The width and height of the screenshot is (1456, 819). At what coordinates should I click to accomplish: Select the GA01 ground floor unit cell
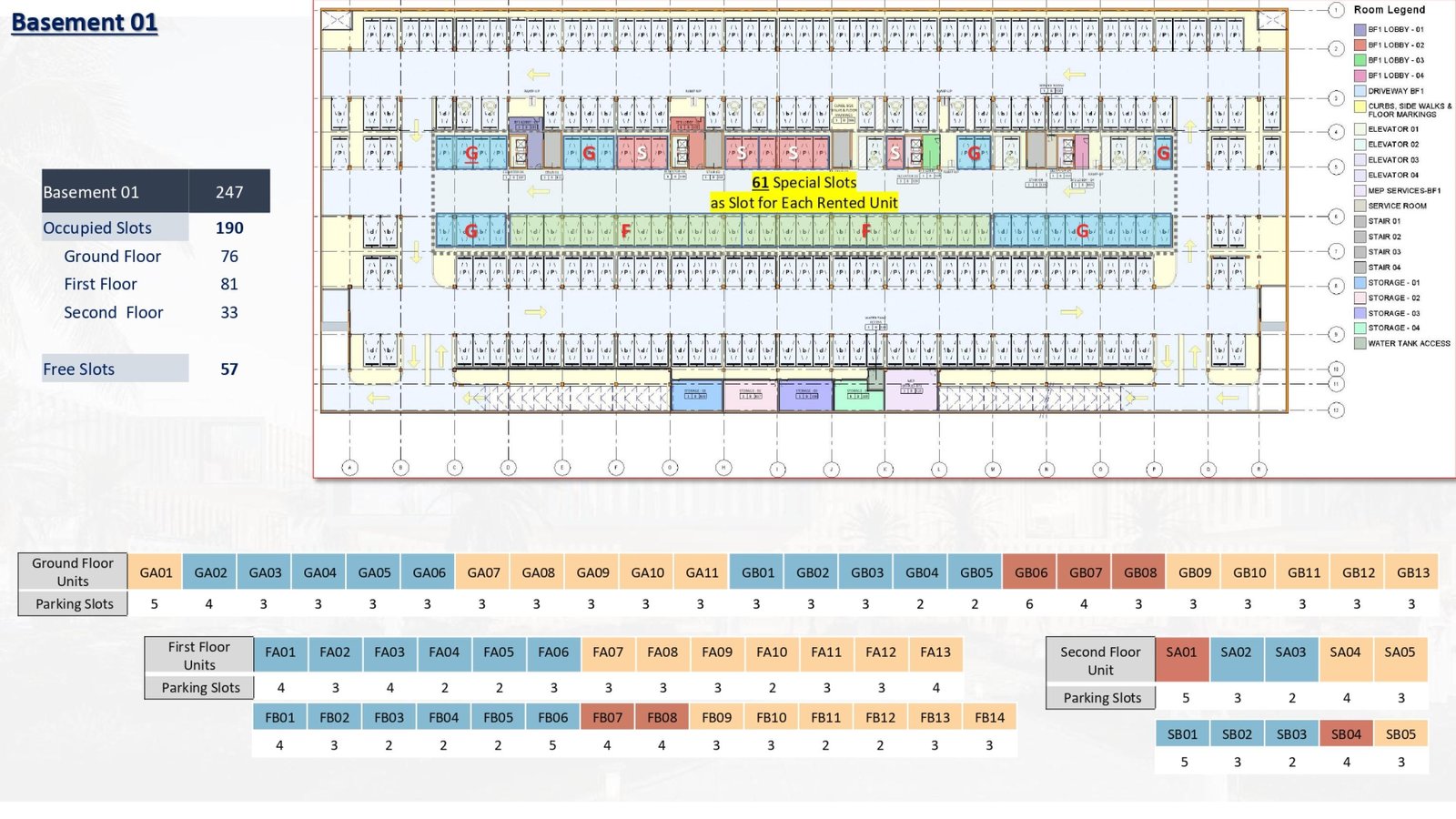click(x=156, y=572)
